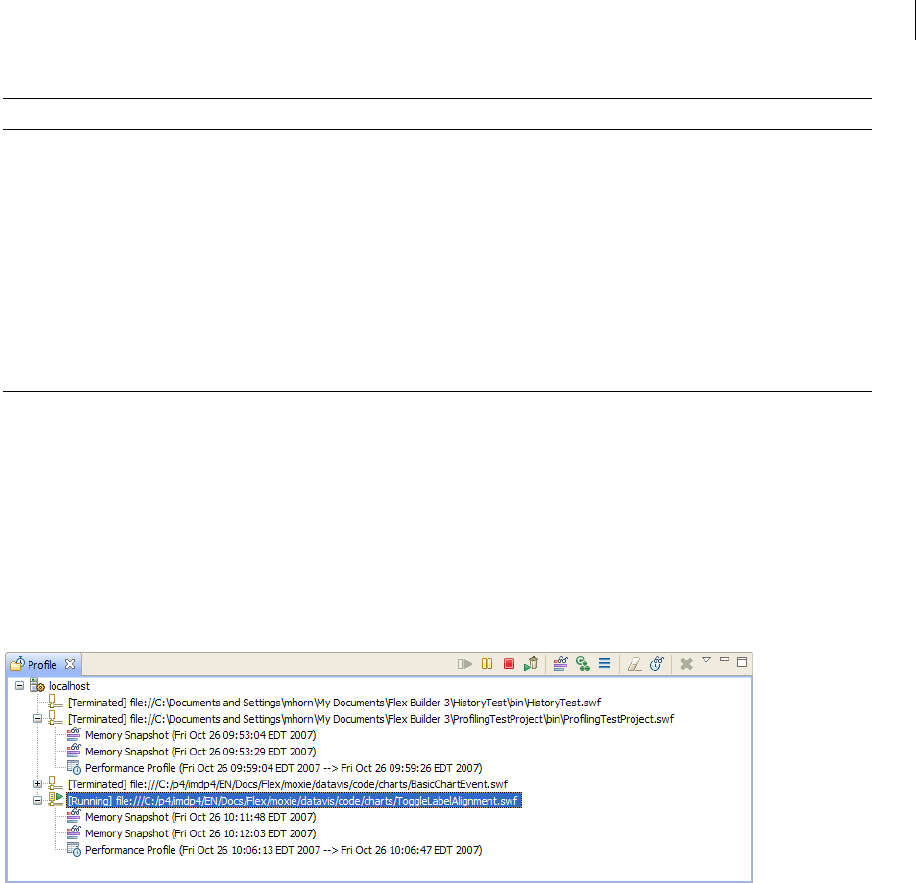Collapse the localhost tree node
Image resolution: width=916 pixels, height=883 pixels.
pos(19,686)
